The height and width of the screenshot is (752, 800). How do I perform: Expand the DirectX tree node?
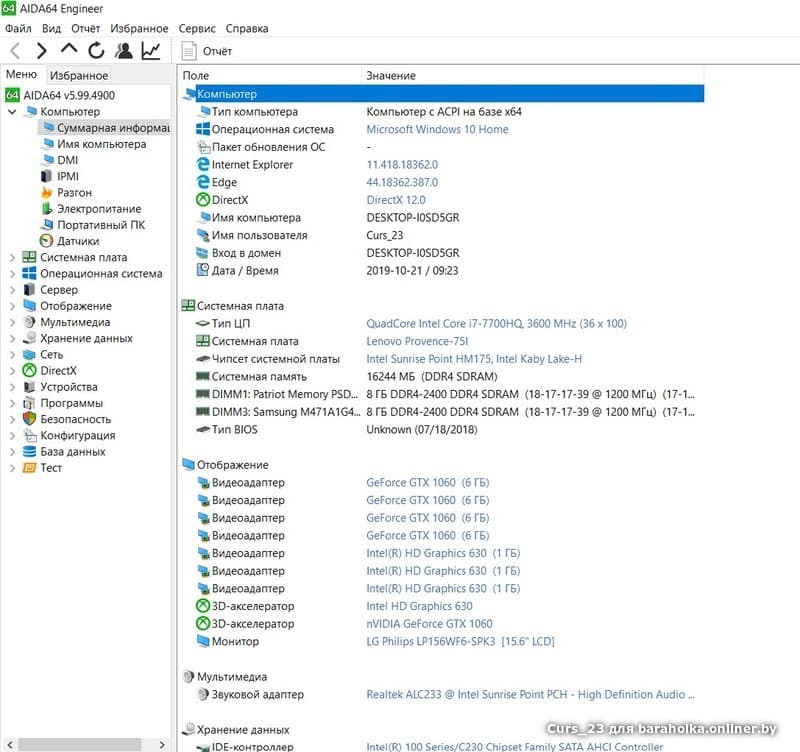point(12,371)
